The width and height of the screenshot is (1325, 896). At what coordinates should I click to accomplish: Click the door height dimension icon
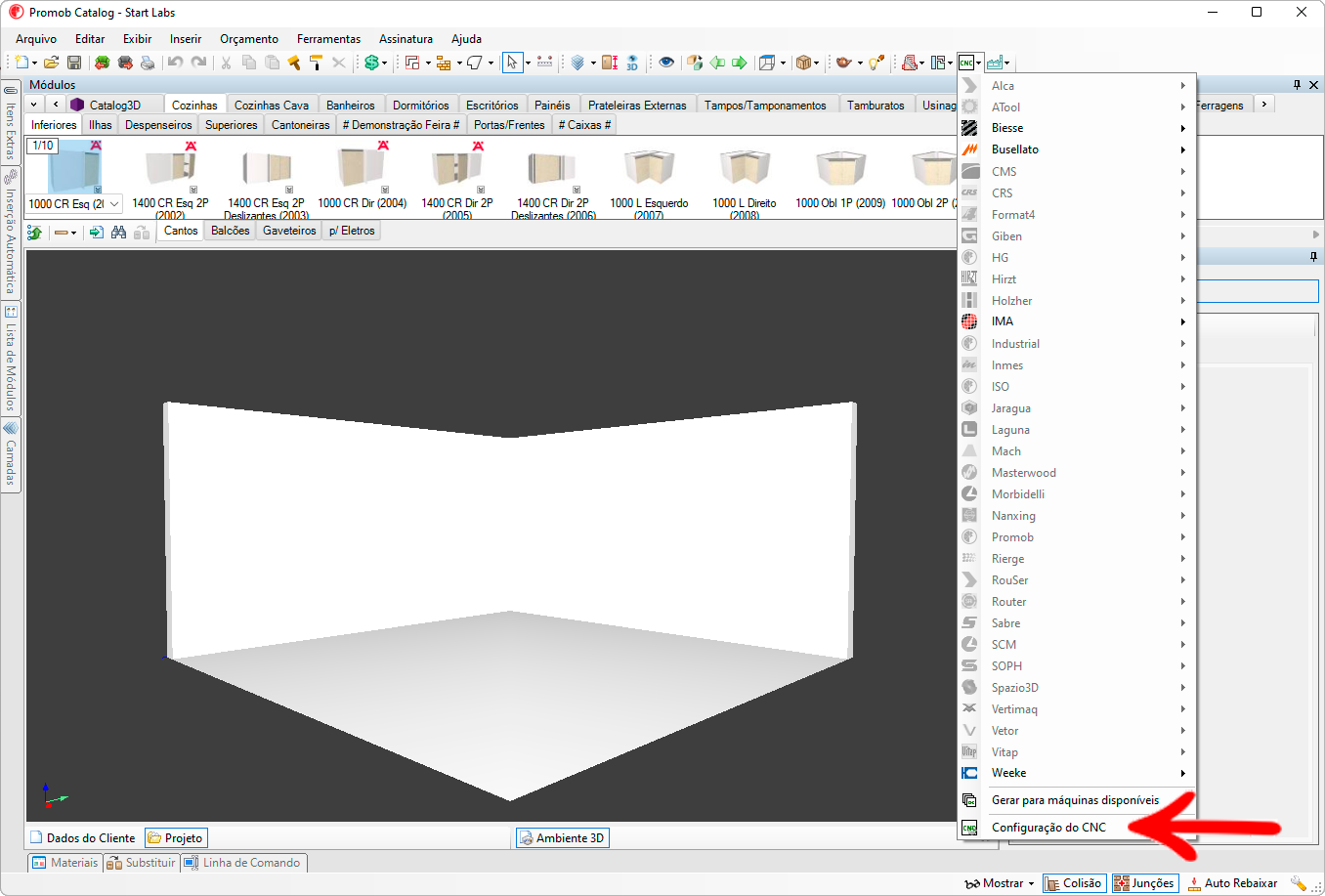[x=610, y=63]
